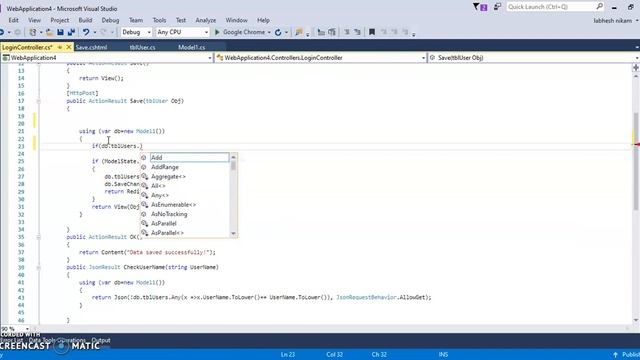Open the Tools menu
The width and height of the screenshot is (640, 360).
pos(159,20)
